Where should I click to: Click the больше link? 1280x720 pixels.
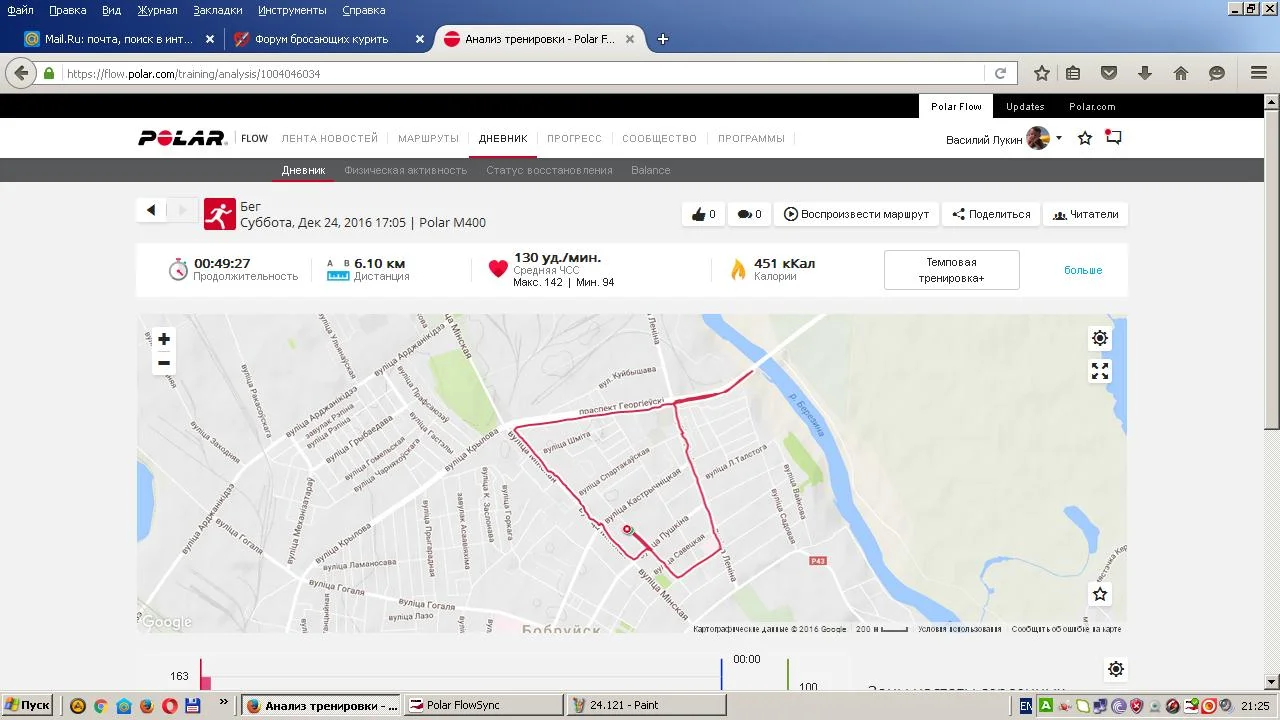1083,270
